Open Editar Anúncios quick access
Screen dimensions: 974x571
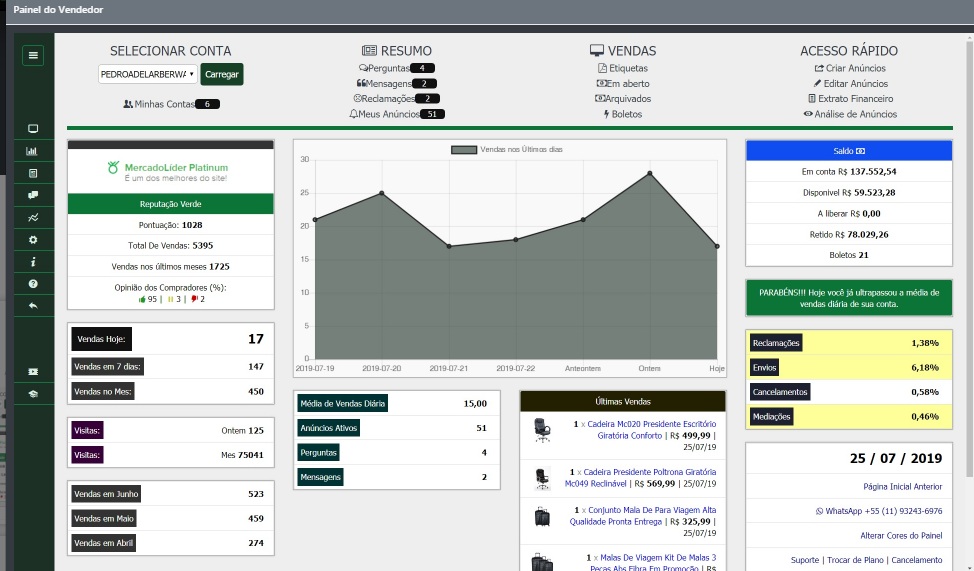pos(850,83)
